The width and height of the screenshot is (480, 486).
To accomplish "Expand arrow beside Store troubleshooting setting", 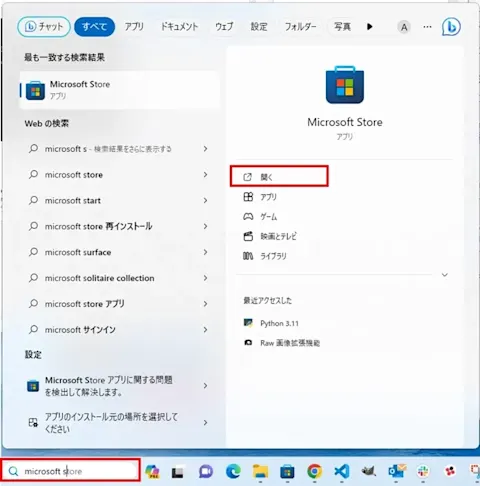I will tap(205, 386).
